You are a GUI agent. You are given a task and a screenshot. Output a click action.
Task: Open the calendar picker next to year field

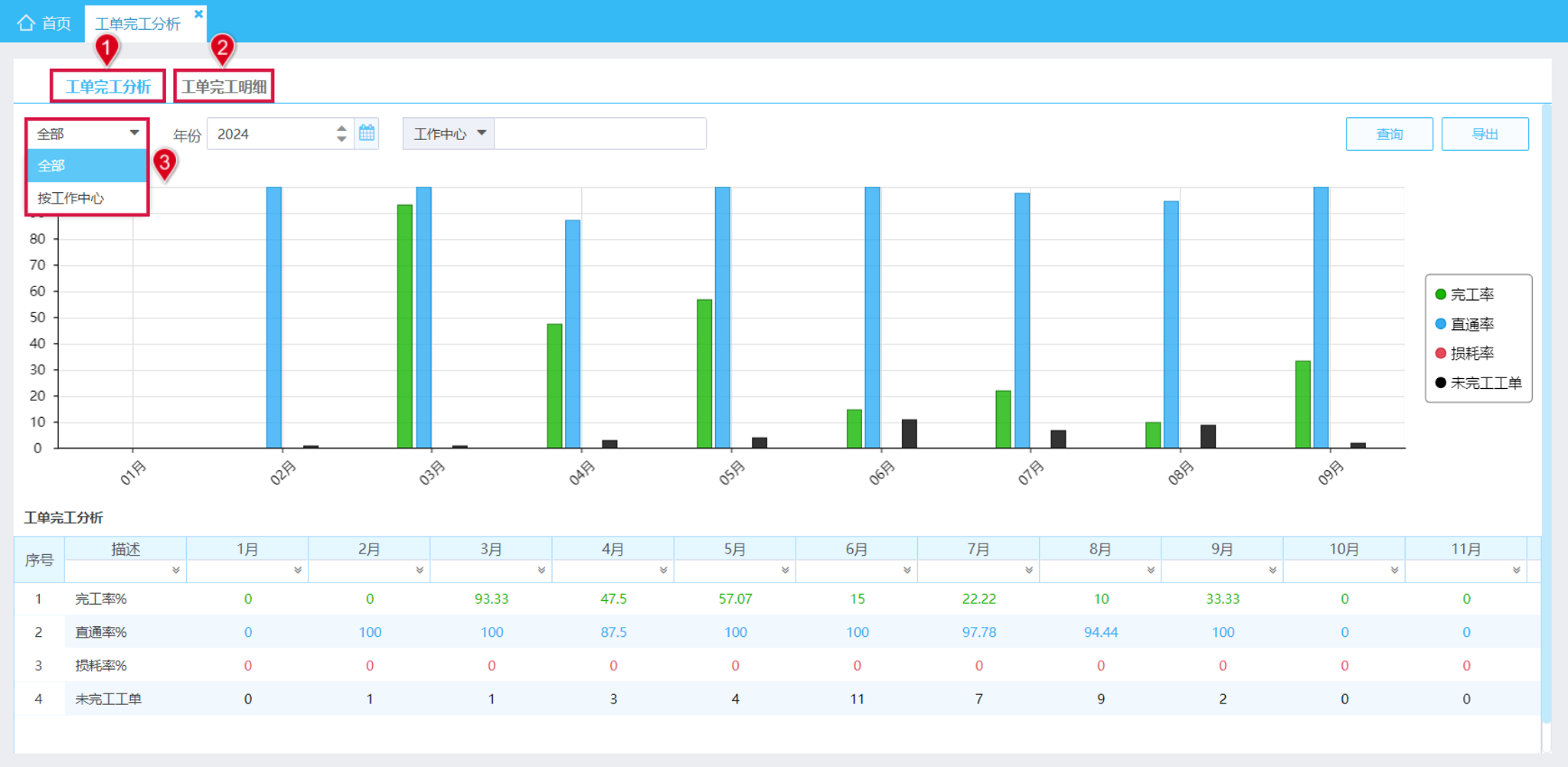[367, 133]
